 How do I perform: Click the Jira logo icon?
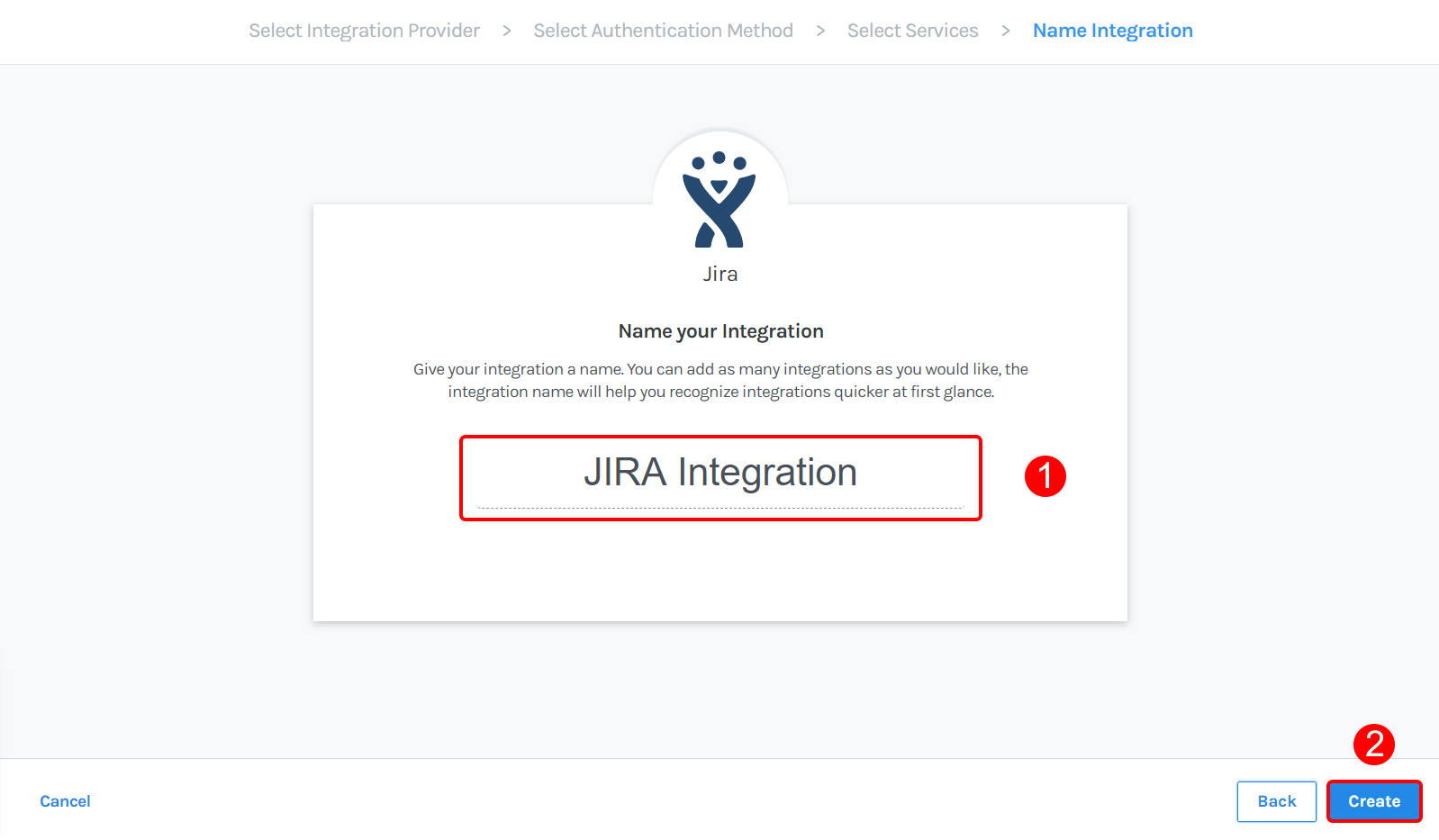click(719, 200)
